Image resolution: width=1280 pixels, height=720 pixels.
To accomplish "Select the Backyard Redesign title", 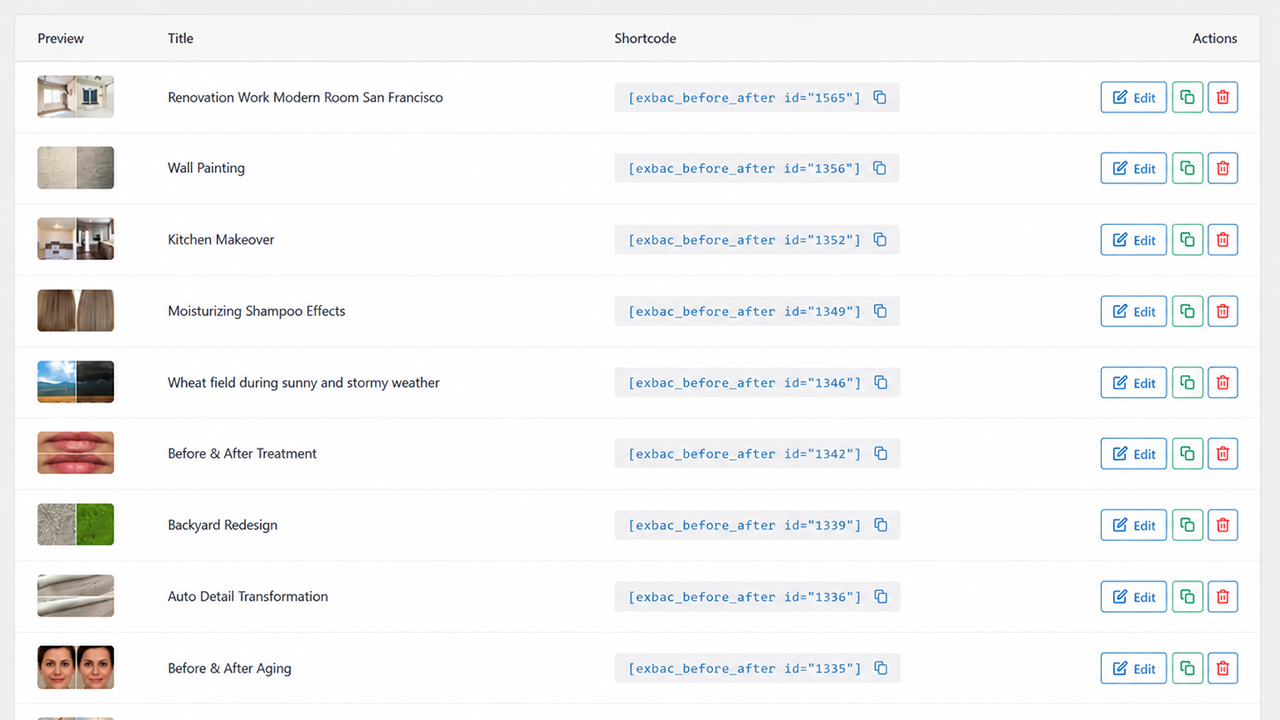I will click(223, 525).
